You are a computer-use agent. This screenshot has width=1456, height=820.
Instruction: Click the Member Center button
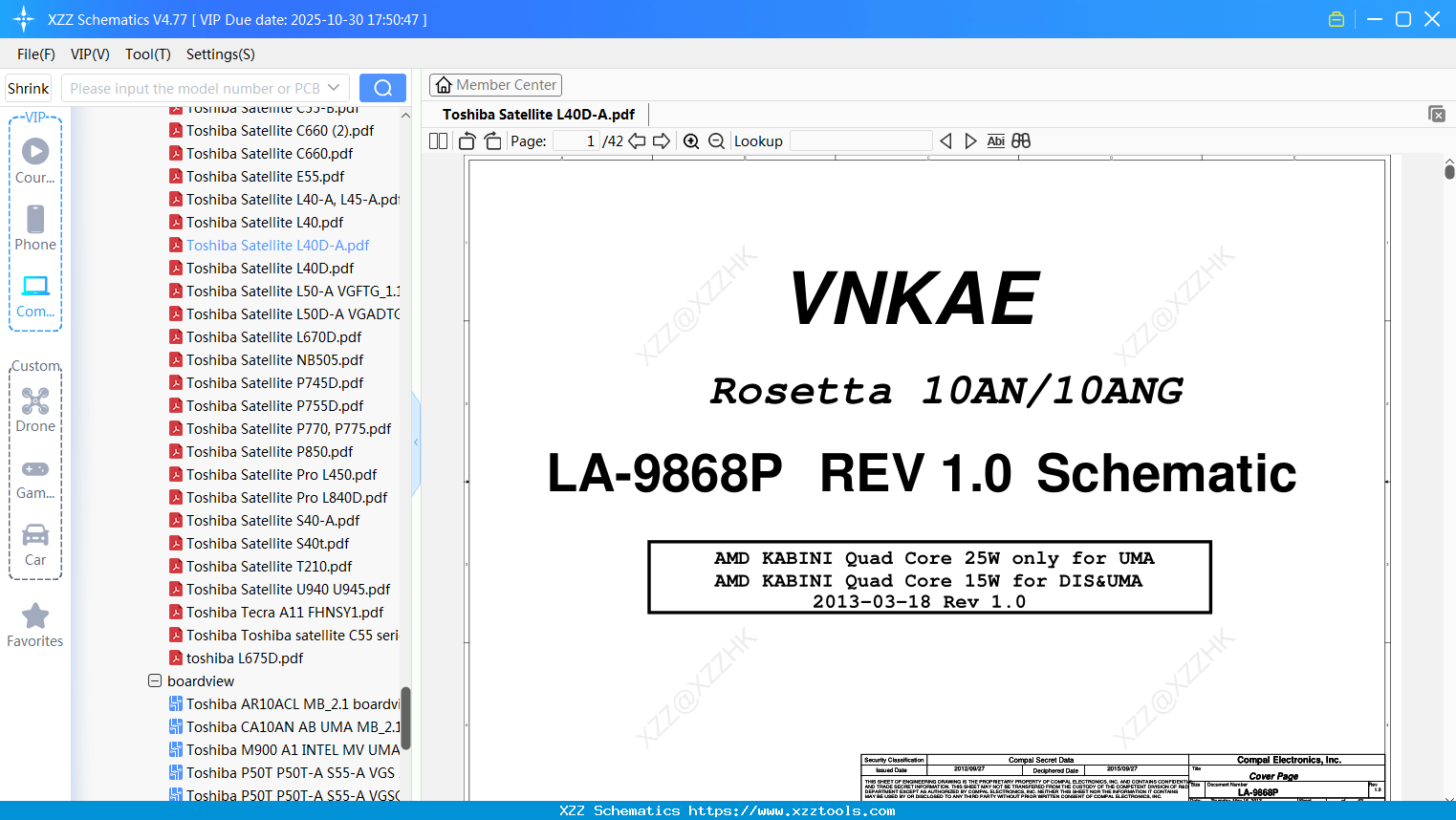495,85
